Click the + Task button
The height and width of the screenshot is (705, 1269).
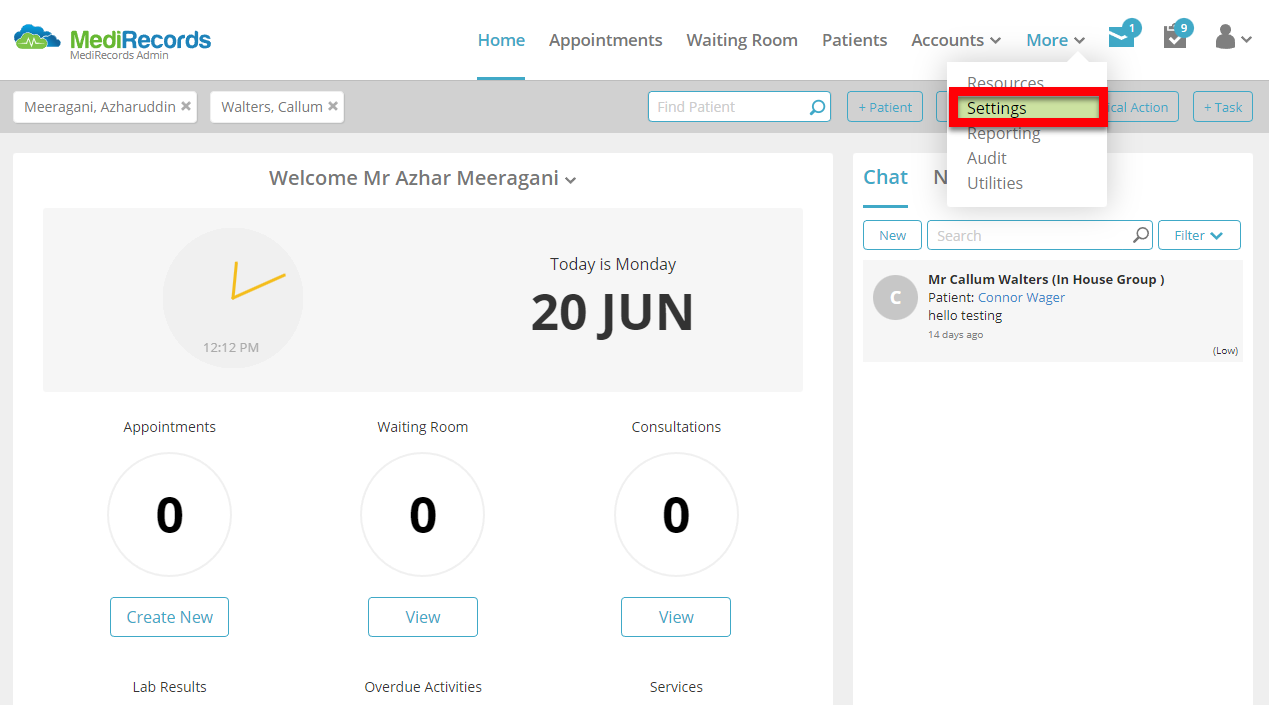coord(1223,107)
